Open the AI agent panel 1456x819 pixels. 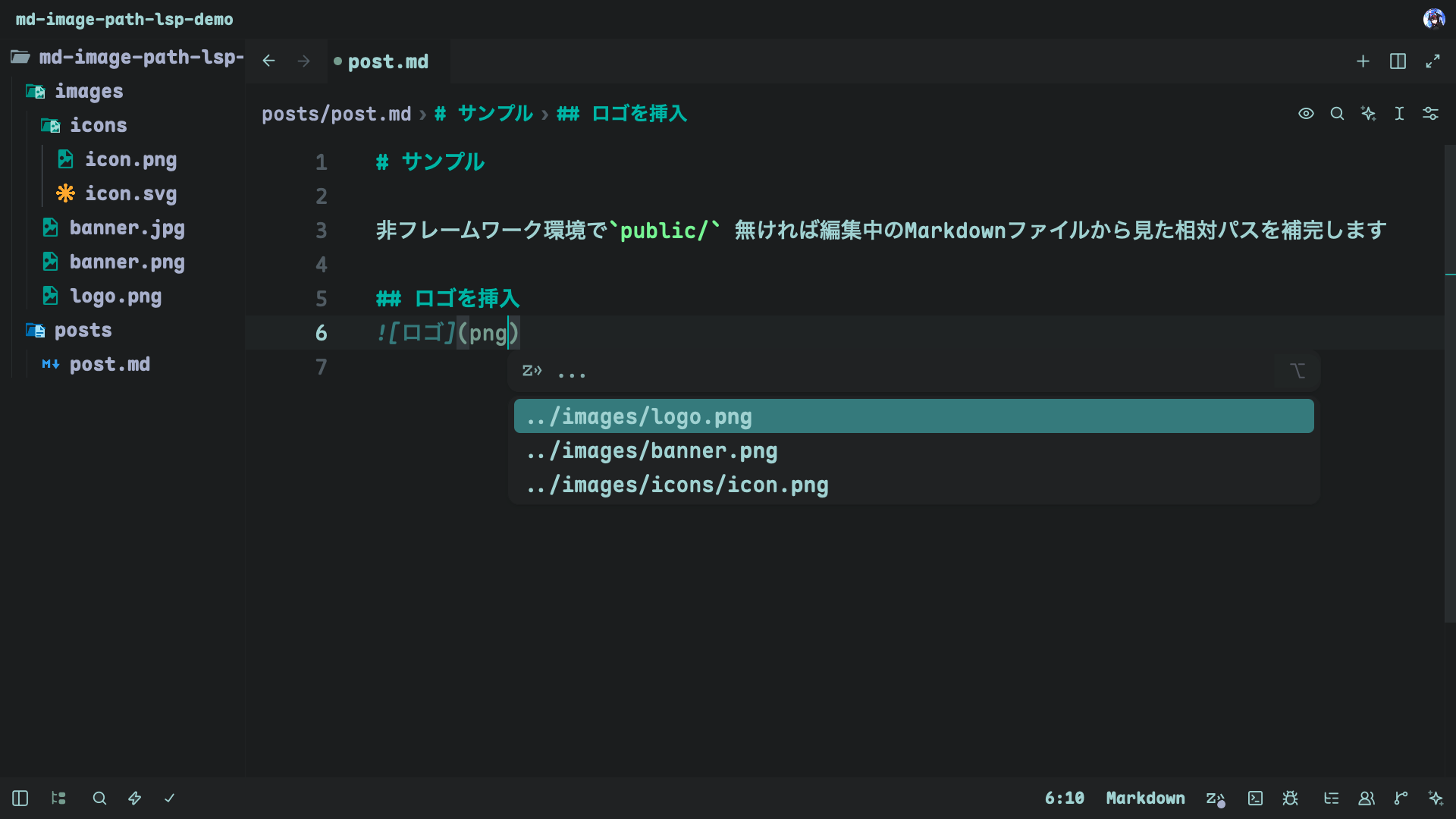(1436, 798)
